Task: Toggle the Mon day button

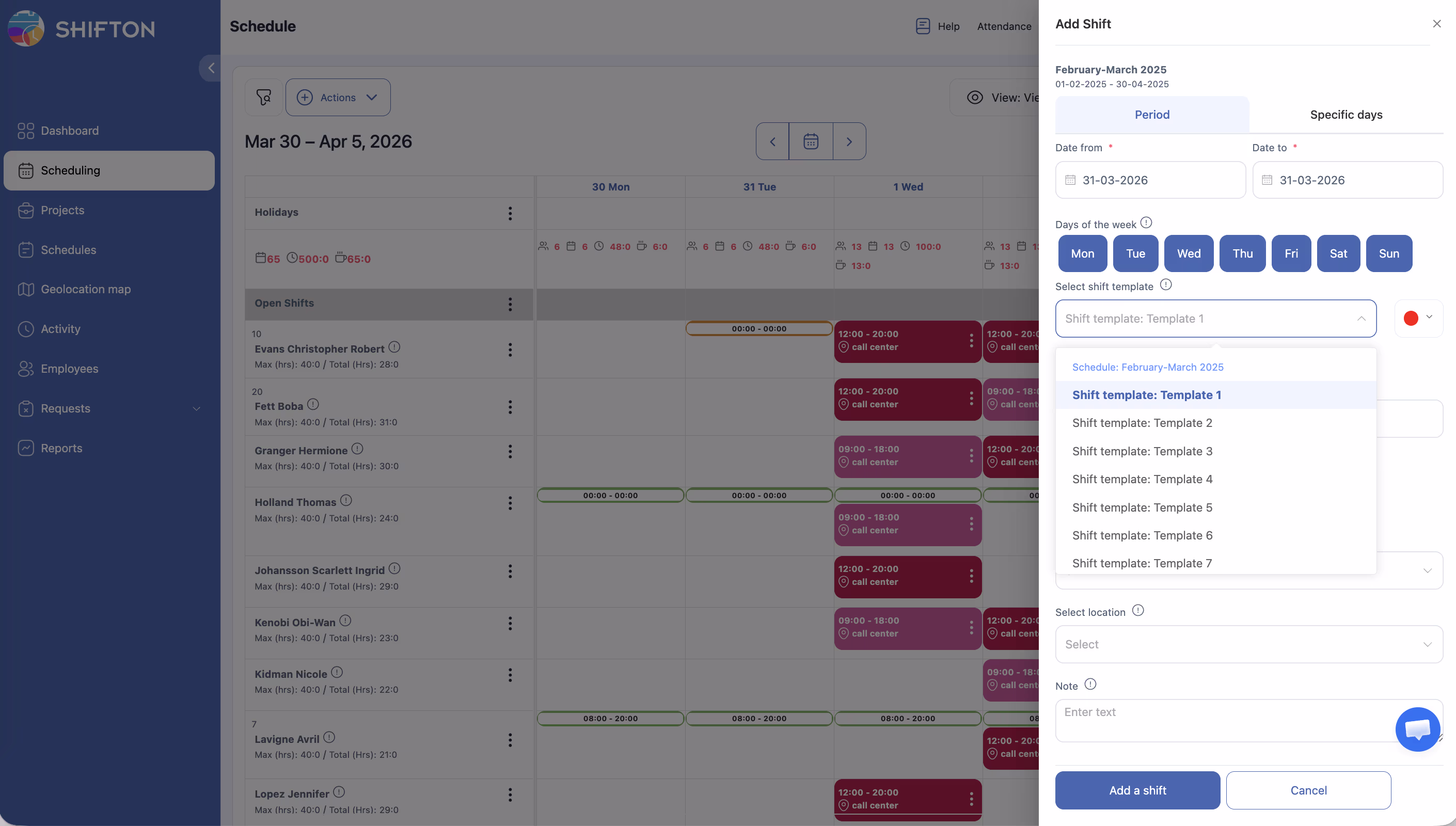Action: pos(1082,253)
